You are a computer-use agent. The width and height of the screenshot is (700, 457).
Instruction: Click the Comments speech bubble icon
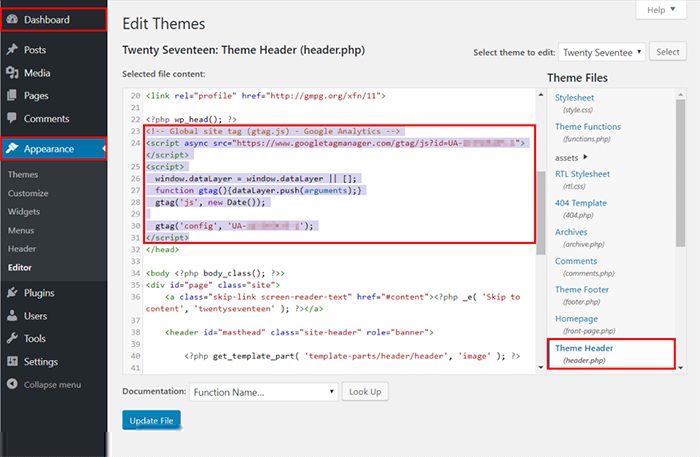[x=12, y=118]
